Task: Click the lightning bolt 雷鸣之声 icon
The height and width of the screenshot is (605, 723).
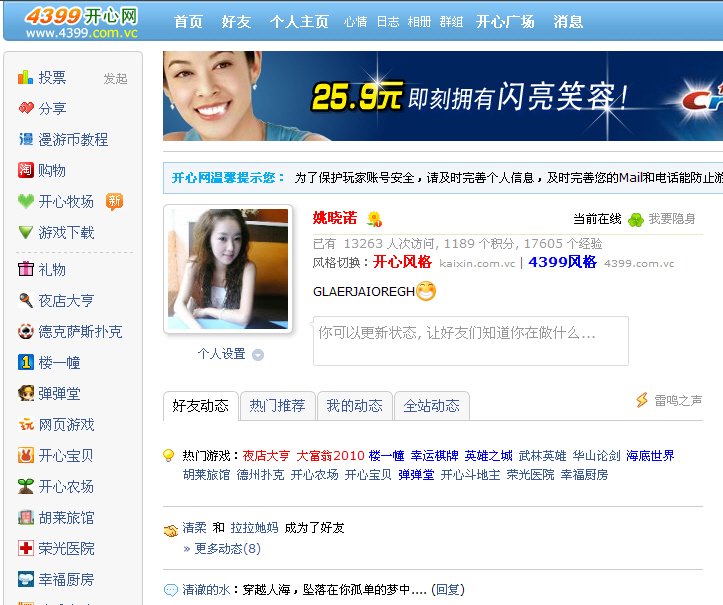Action: (642, 400)
